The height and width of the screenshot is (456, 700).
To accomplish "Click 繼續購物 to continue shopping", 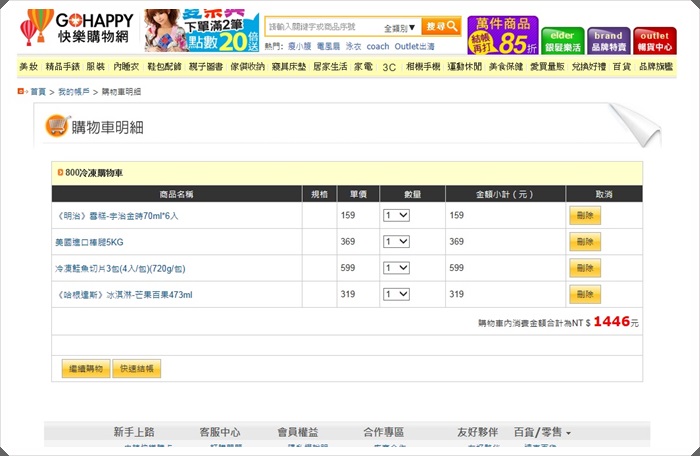I will pos(84,369).
